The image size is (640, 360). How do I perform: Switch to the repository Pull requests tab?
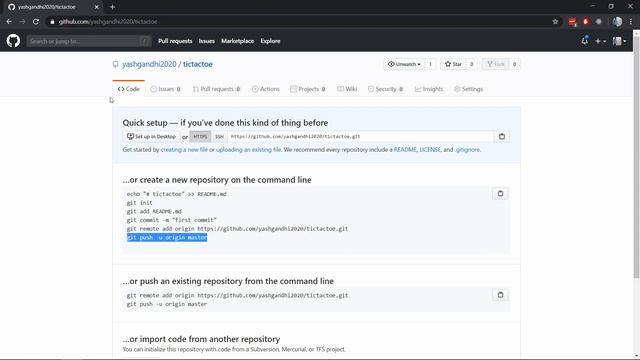click(216, 89)
